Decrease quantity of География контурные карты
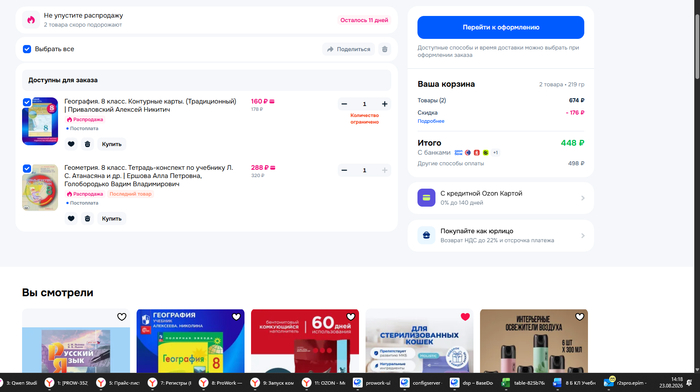The image size is (700, 392). (x=344, y=104)
